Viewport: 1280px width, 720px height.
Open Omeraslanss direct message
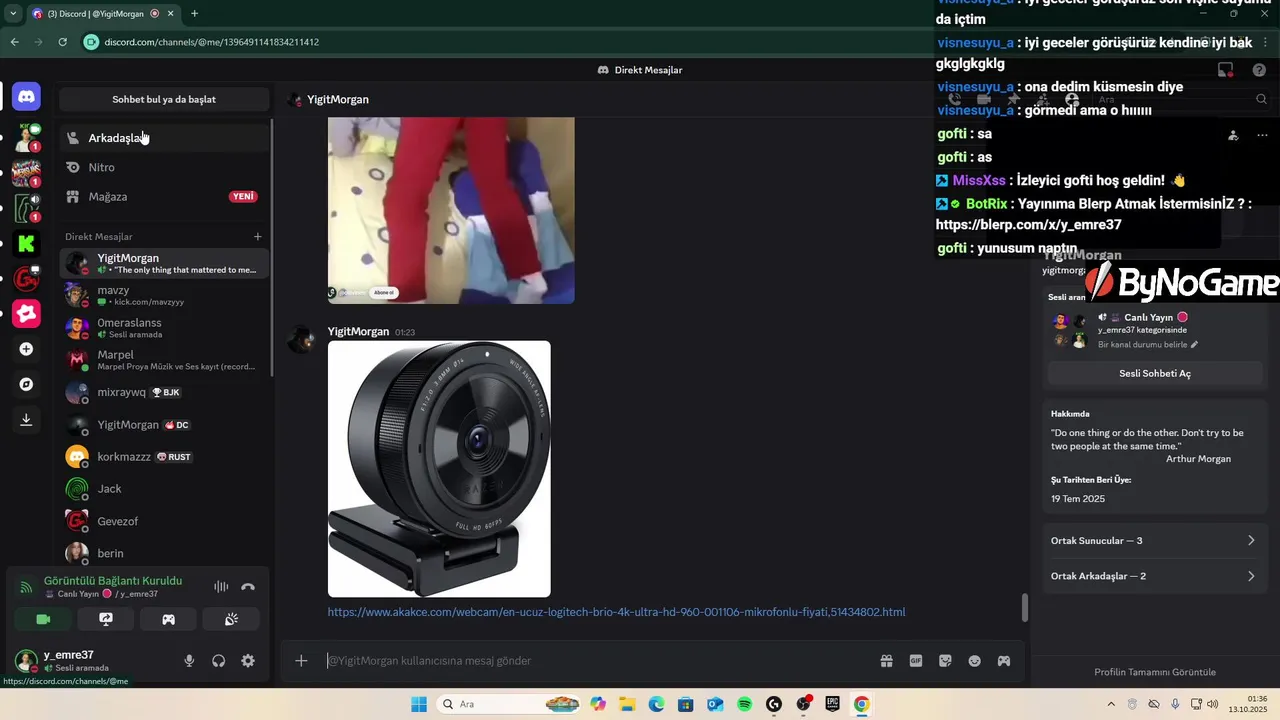(x=163, y=328)
